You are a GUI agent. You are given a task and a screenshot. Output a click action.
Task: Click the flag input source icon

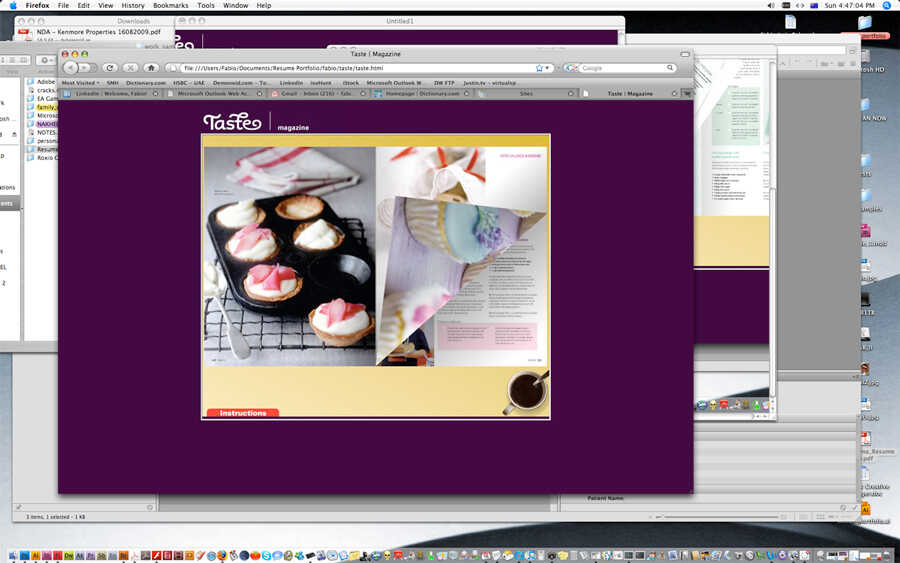[814, 5]
